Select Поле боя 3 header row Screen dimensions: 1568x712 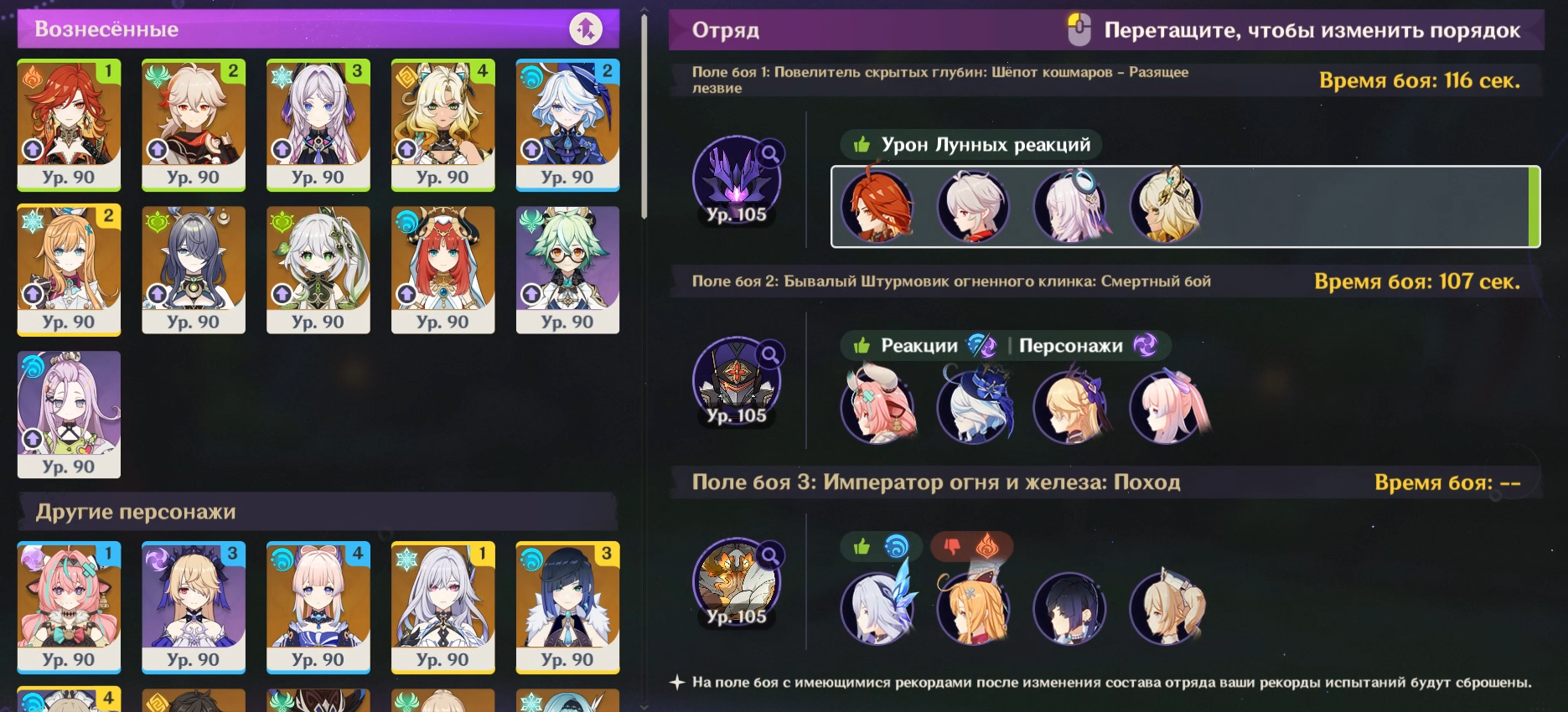(x=1105, y=482)
